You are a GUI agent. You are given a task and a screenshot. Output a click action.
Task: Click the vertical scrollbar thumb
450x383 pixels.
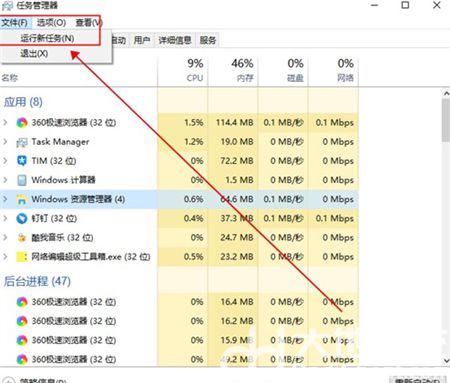pos(446,120)
